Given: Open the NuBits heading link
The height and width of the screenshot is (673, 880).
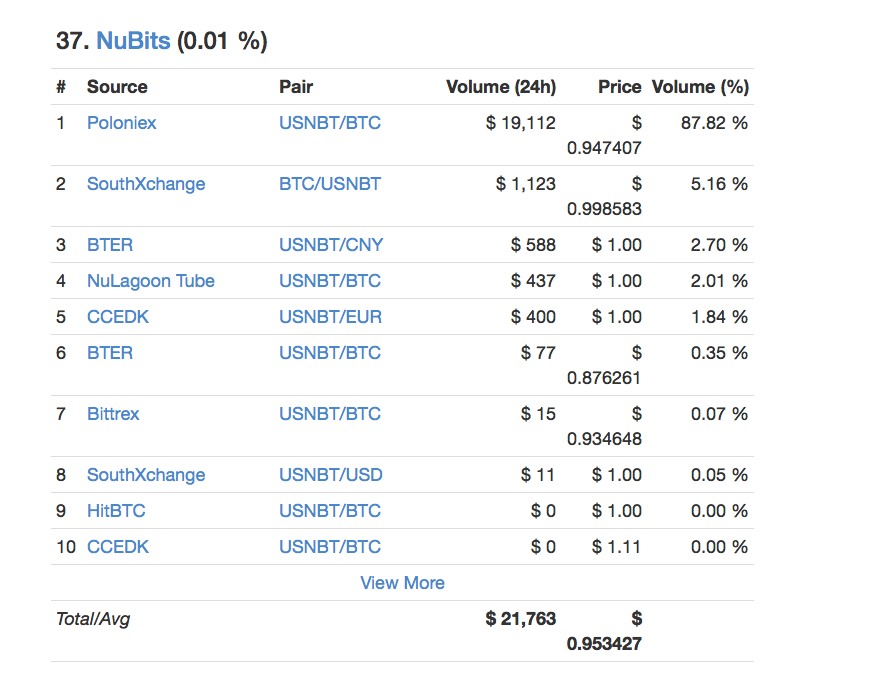Looking at the screenshot, I should click(133, 41).
